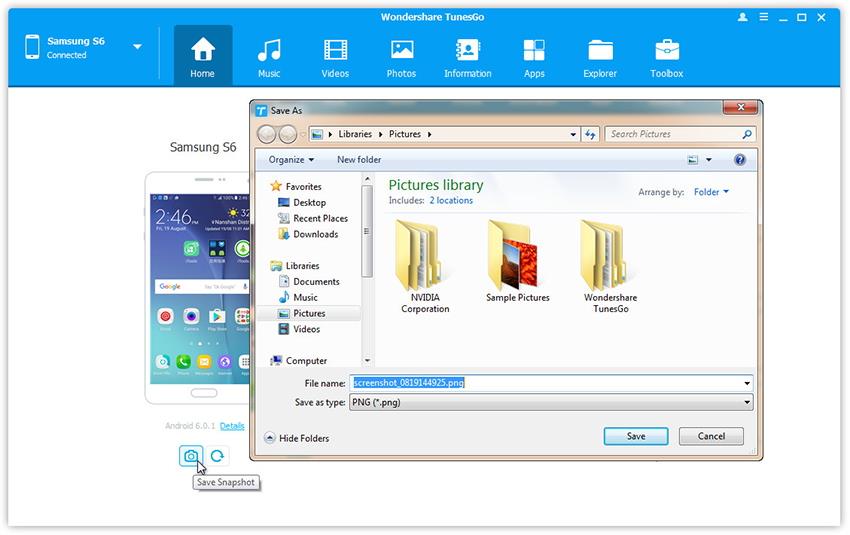850x535 pixels.
Task: Collapse the dialog with Hide Folders
Action: click(x=297, y=438)
